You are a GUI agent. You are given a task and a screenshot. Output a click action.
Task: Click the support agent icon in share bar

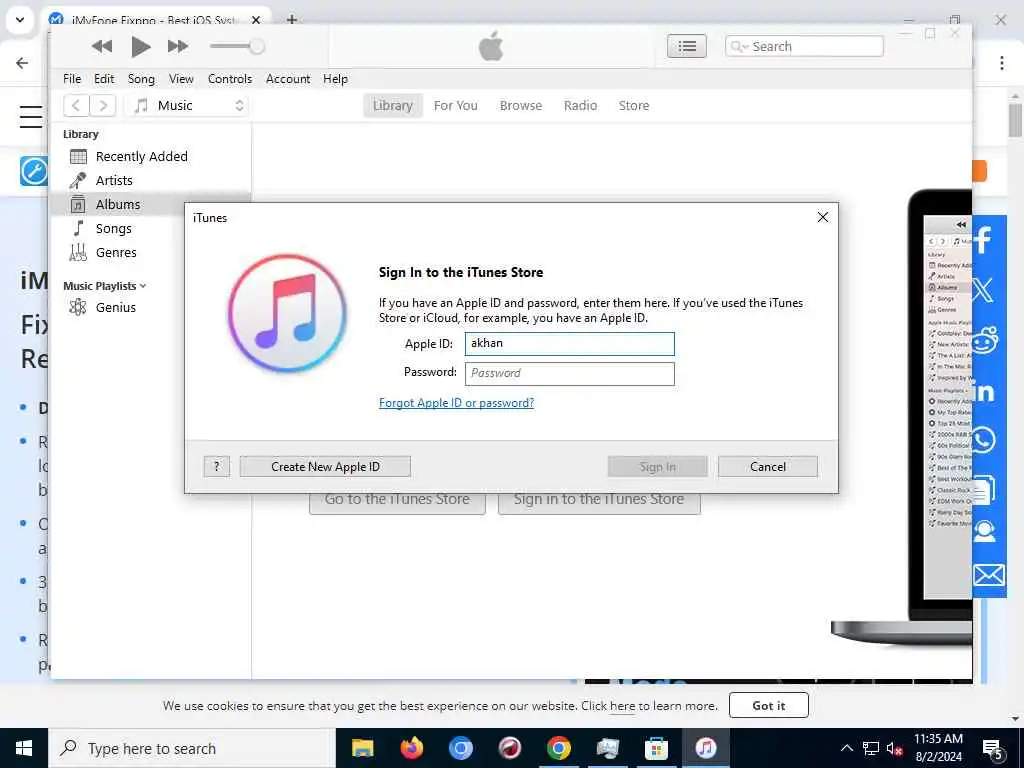pos(984,531)
